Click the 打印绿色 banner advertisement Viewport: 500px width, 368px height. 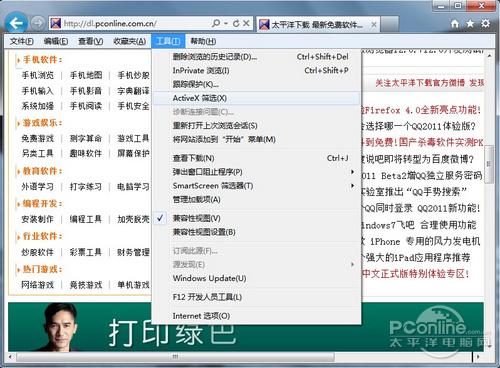tap(246, 327)
